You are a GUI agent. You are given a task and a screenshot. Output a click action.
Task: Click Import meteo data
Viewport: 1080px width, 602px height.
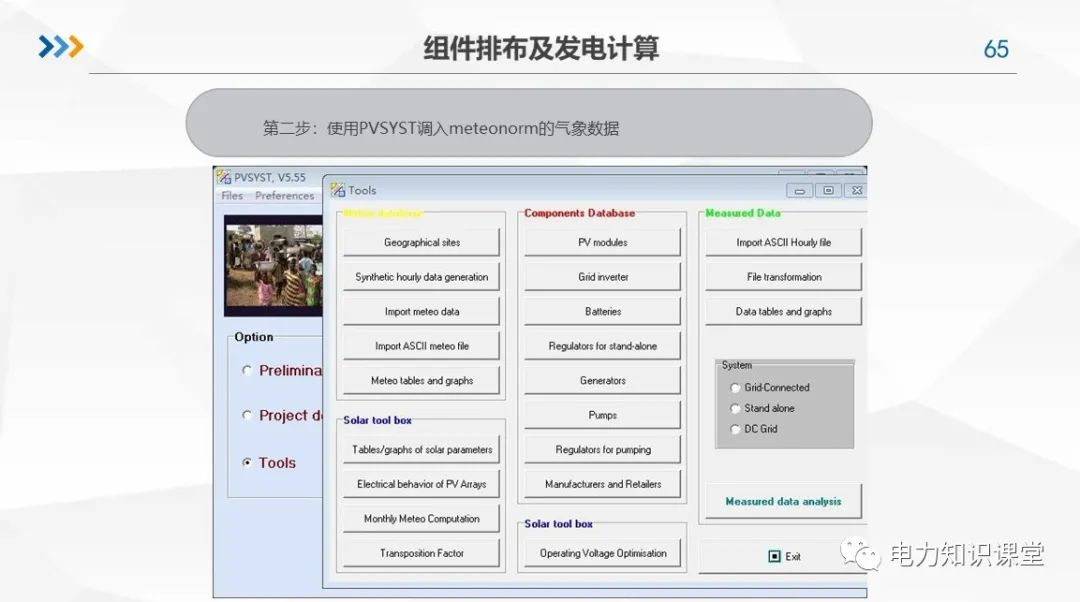pyautogui.click(x=420, y=310)
